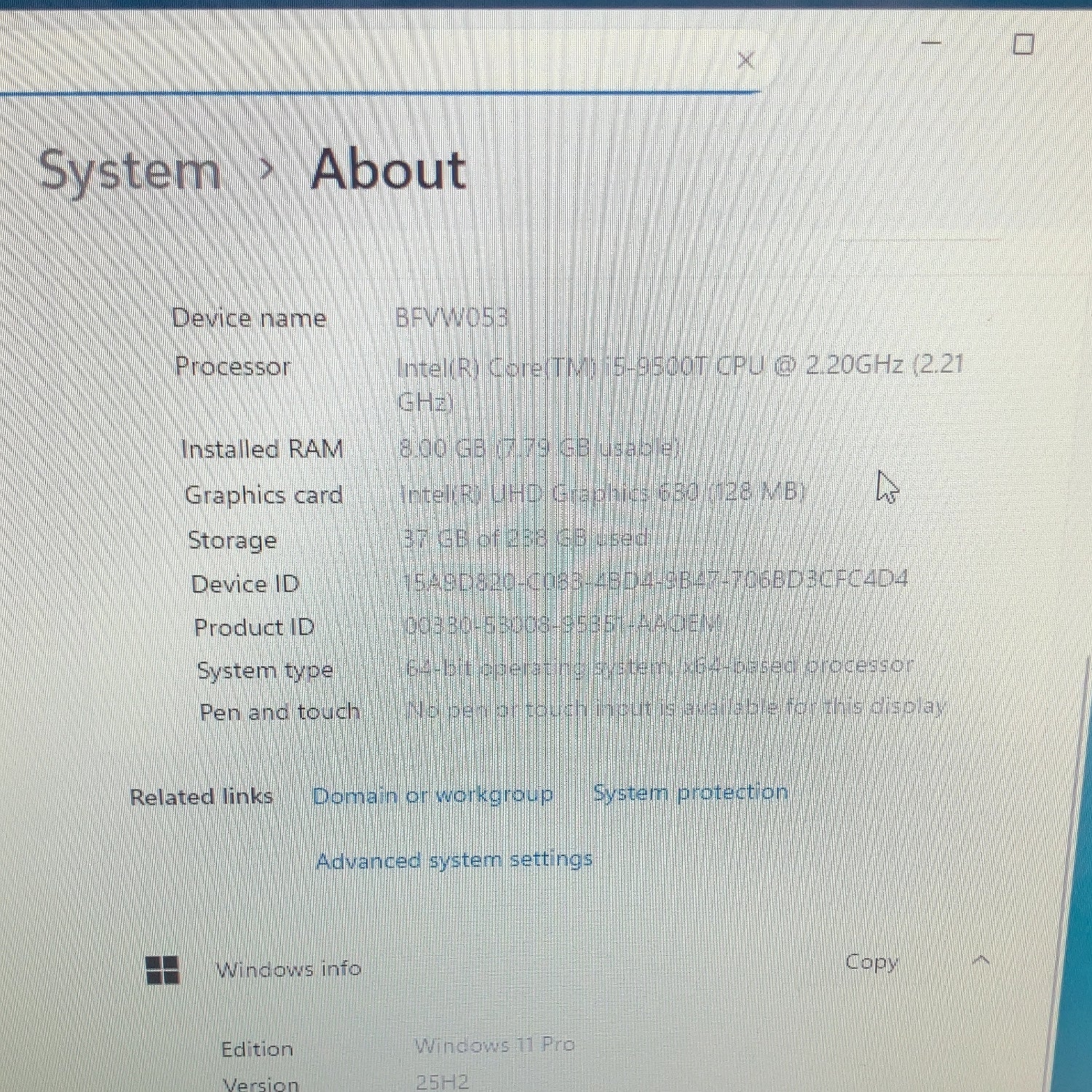This screenshot has width=1092, height=1092.
Task: Select the Storage label
Action: pyautogui.click(x=232, y=540)
